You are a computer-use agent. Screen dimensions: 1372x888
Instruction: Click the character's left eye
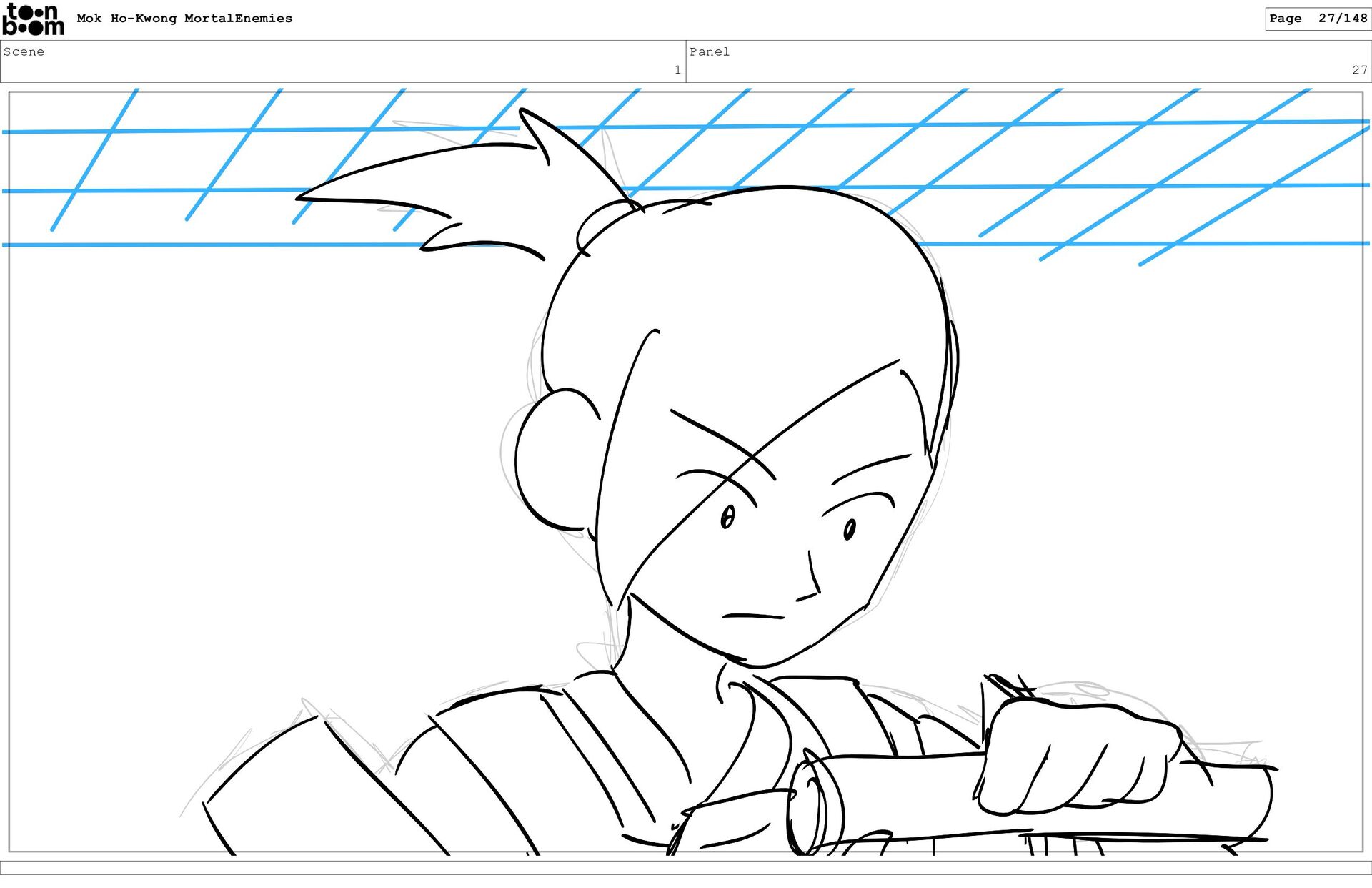click(x=727, y=517)
